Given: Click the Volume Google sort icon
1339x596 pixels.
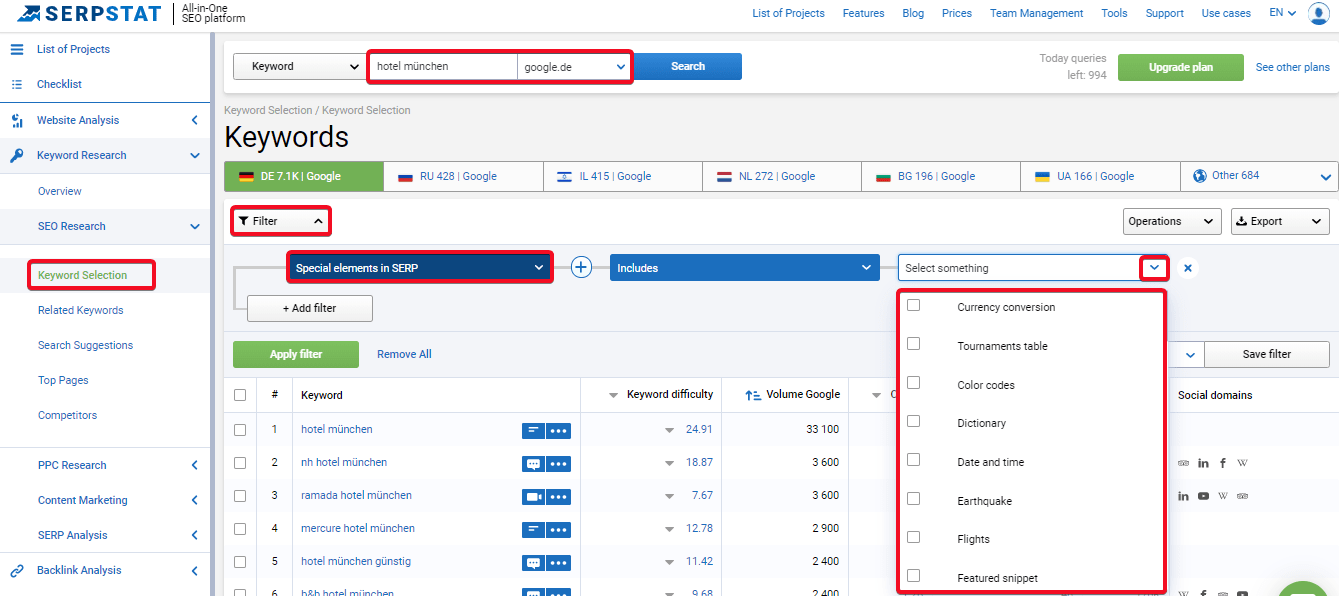Looking at the screenshot, I should 753,395.
